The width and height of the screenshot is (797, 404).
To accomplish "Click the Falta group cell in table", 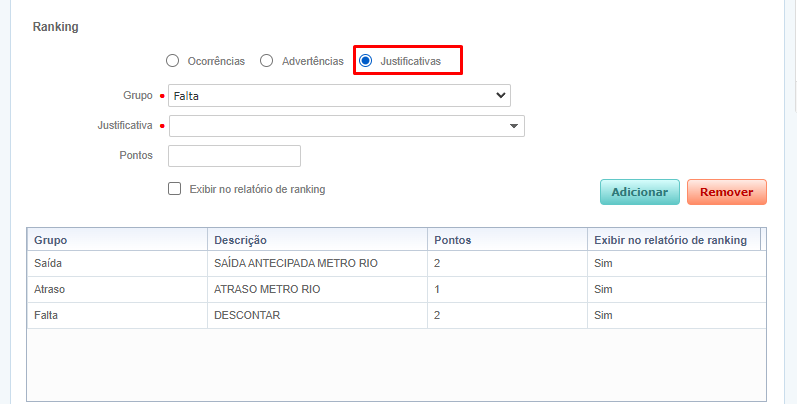I will pos(47,316).
